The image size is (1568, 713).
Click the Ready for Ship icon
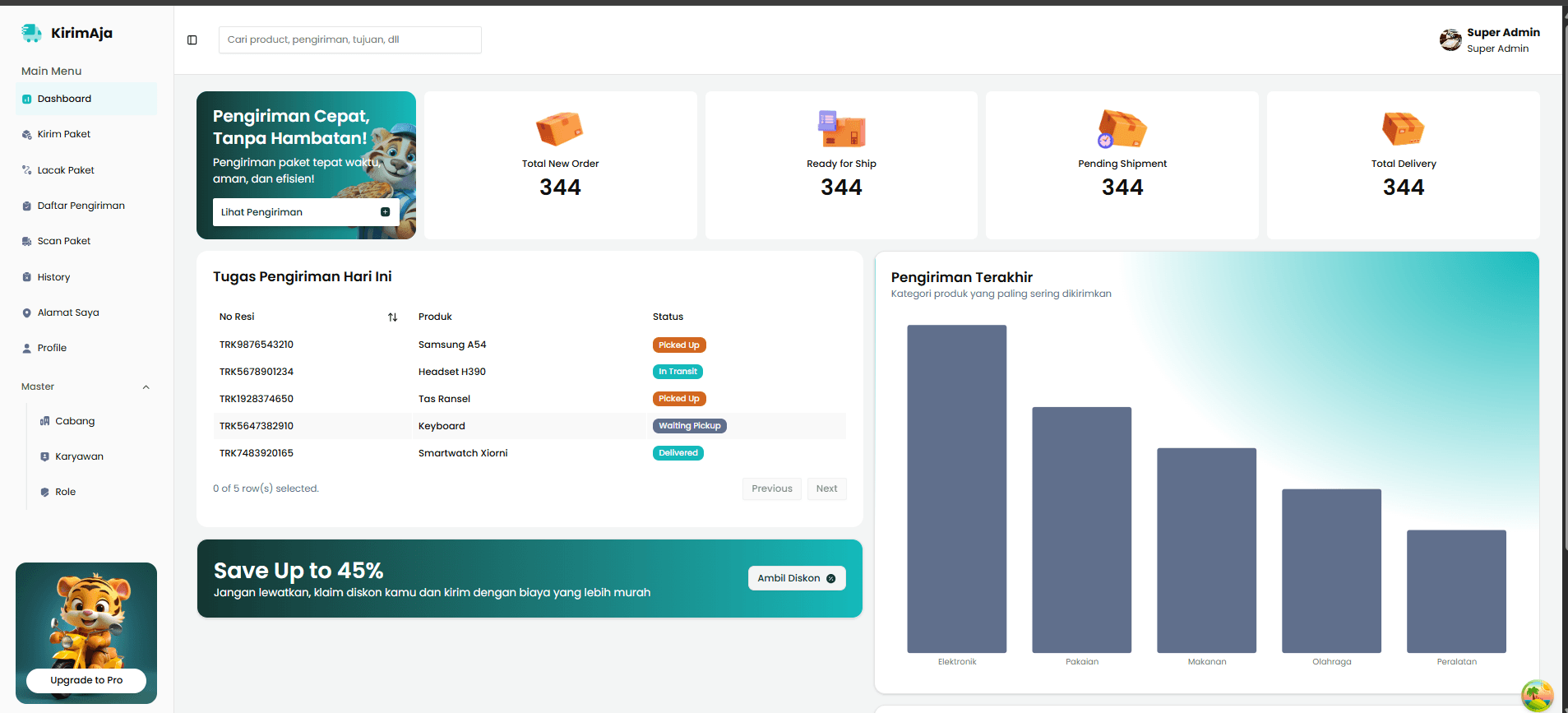(841, 128)
